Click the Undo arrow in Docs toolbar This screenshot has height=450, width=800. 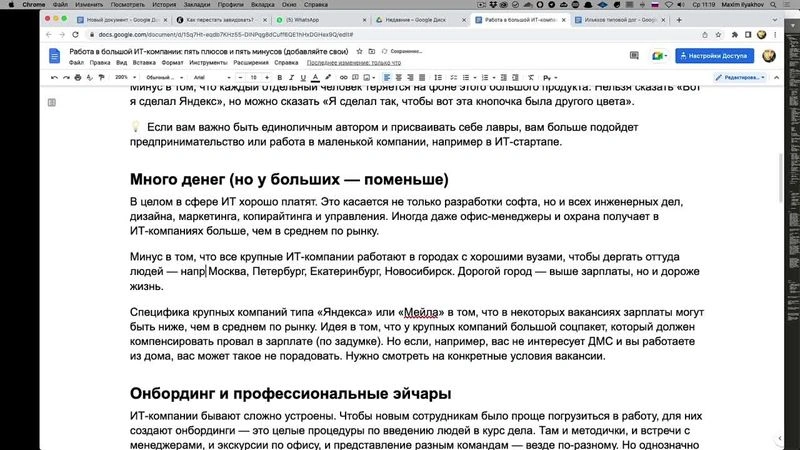click(54, 78)
